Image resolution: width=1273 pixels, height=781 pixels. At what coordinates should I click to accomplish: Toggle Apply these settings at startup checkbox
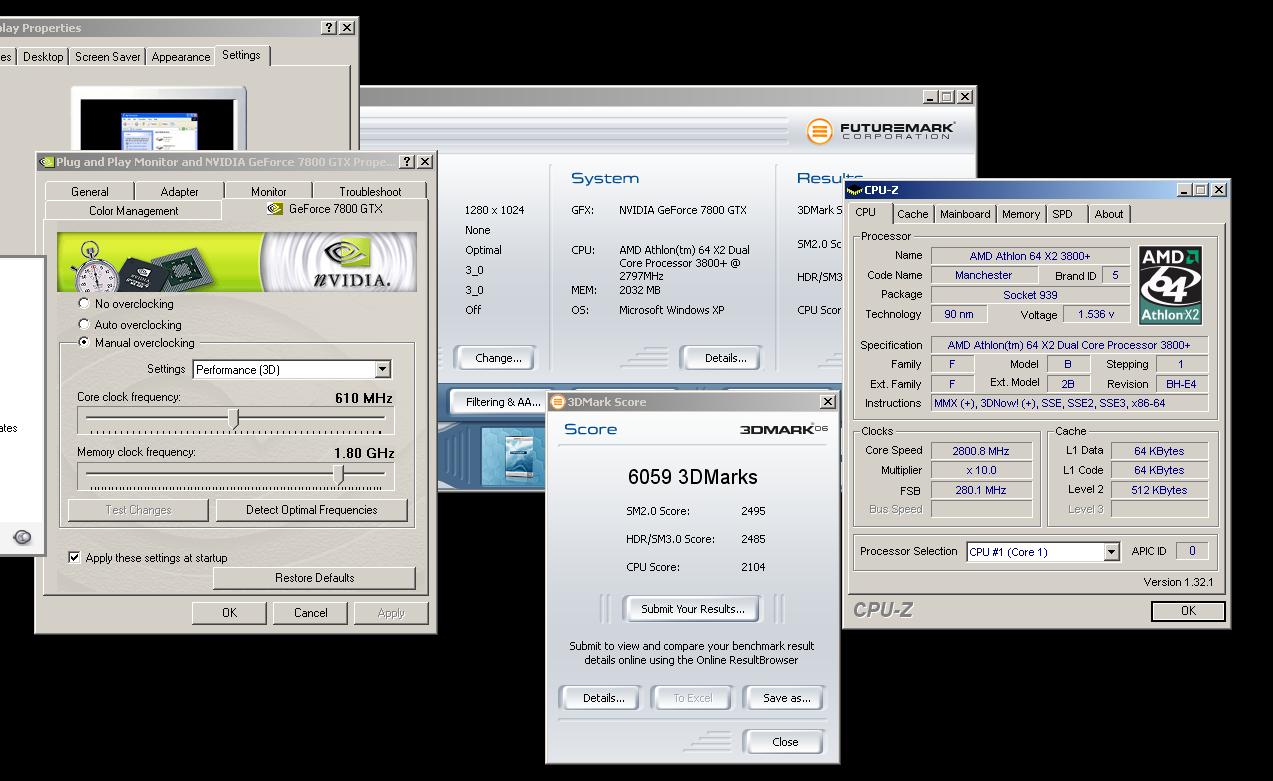74,558
